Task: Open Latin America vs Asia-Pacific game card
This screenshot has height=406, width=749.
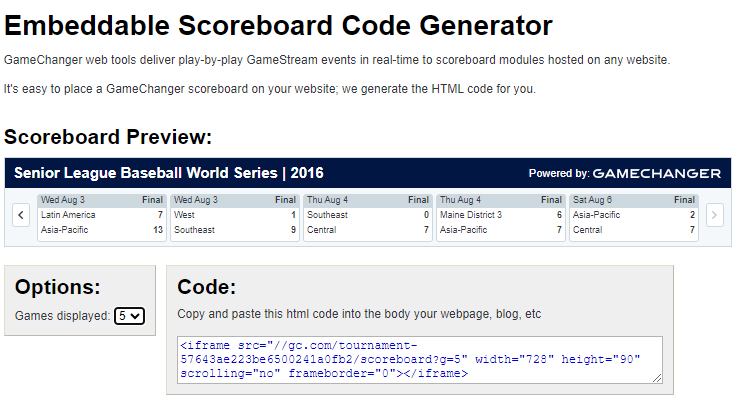Action: (101, 217)
